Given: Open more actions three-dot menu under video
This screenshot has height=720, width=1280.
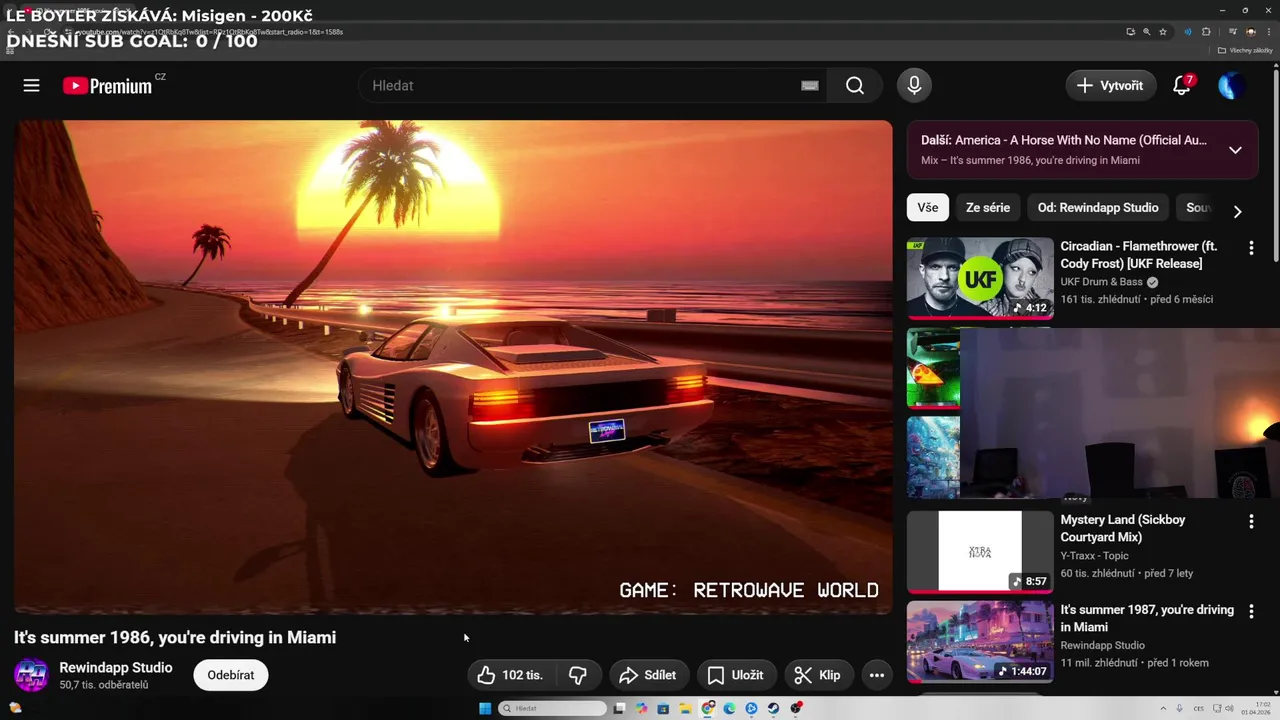Looking at the screenshot, I should click(877, 675).
